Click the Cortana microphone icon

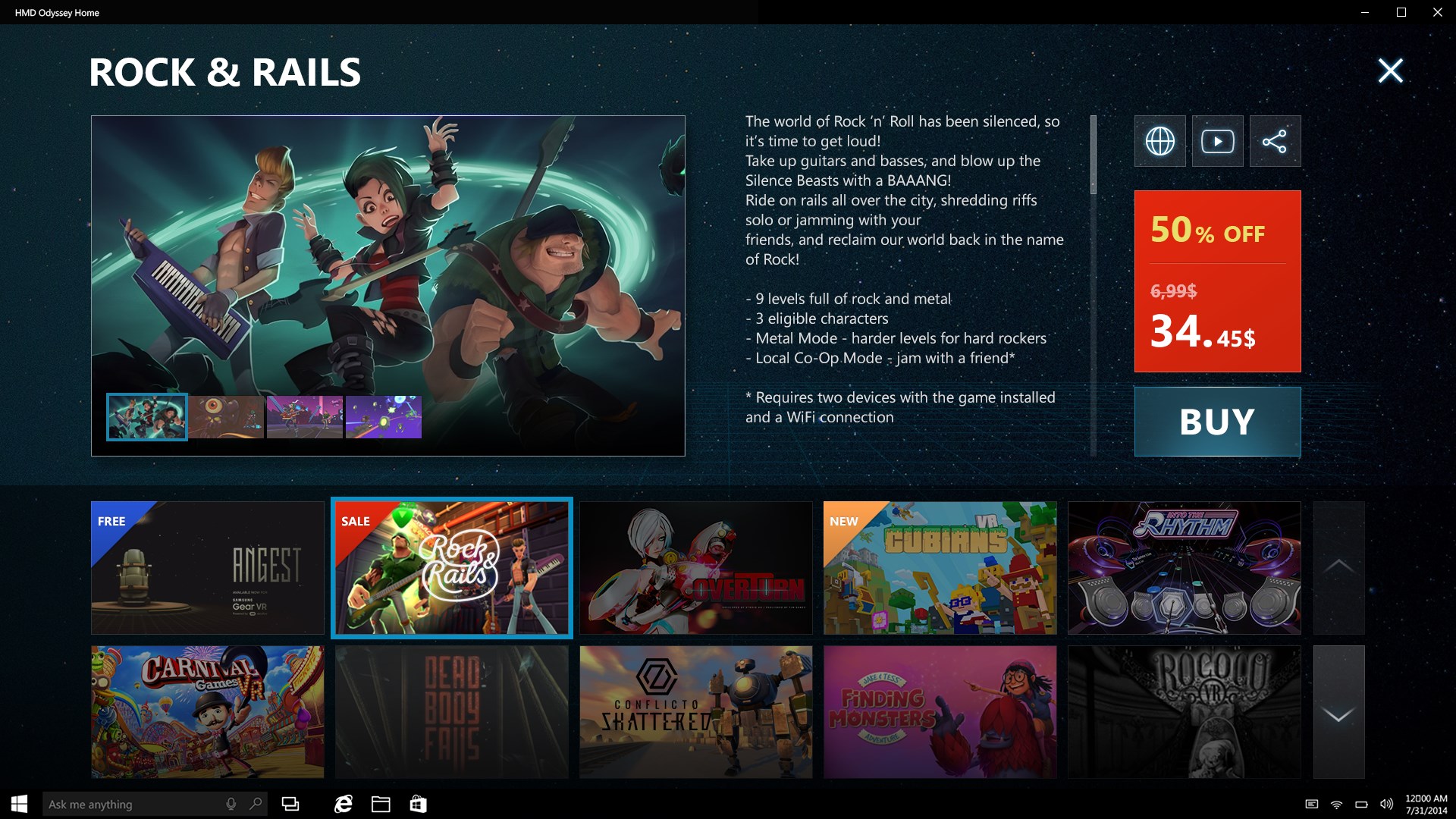[231, 804]
